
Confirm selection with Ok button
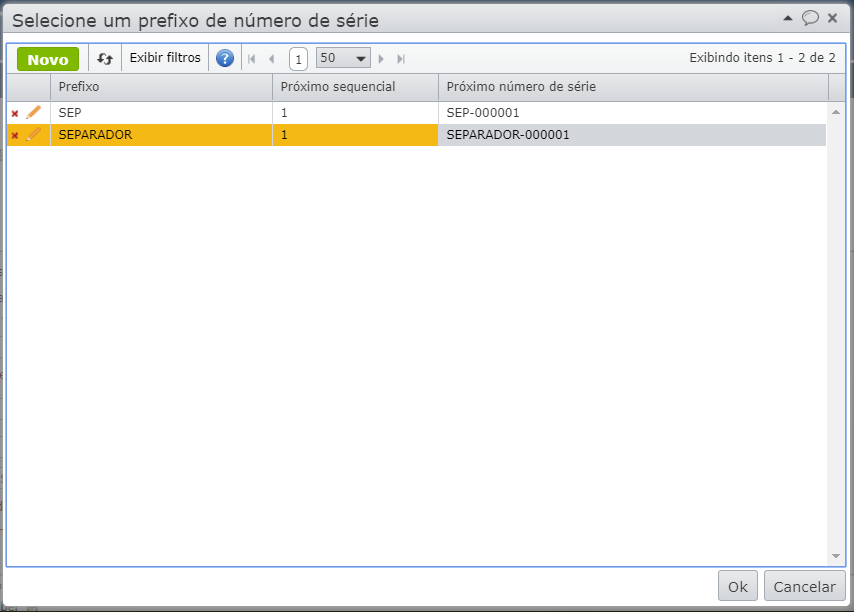(x=738, y=586)
